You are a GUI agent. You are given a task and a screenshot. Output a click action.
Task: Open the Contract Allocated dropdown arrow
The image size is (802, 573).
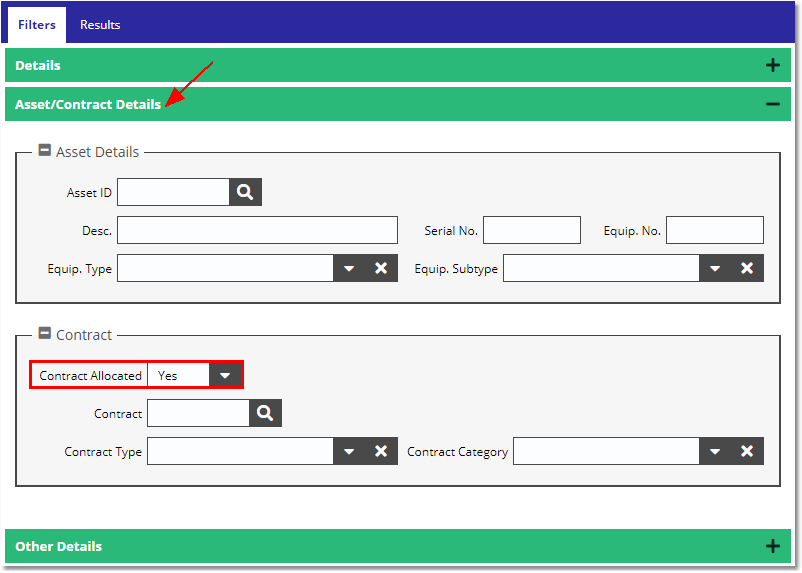click(225, 376)
